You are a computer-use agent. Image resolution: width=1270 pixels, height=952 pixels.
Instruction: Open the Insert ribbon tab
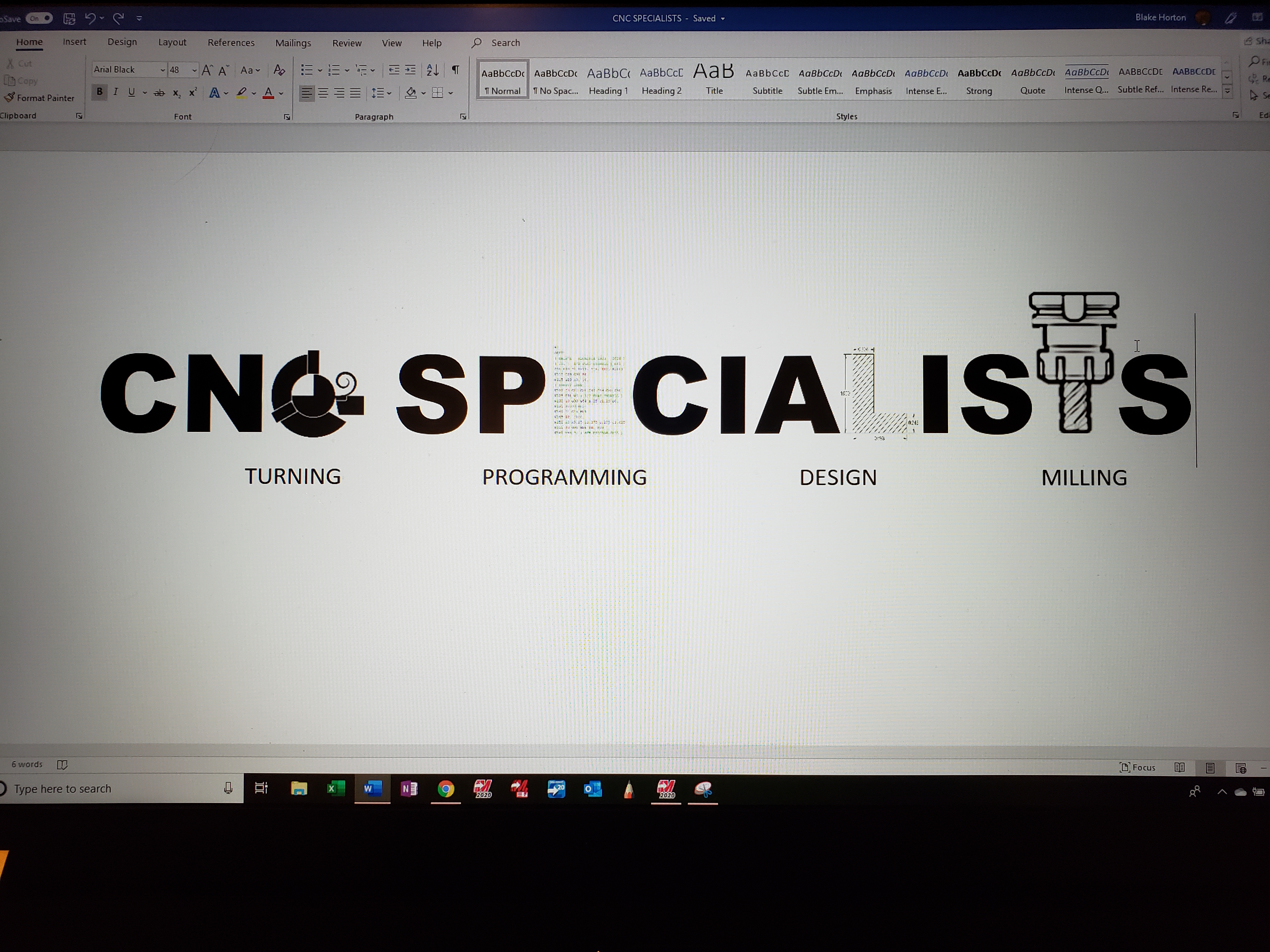[75, 42]
